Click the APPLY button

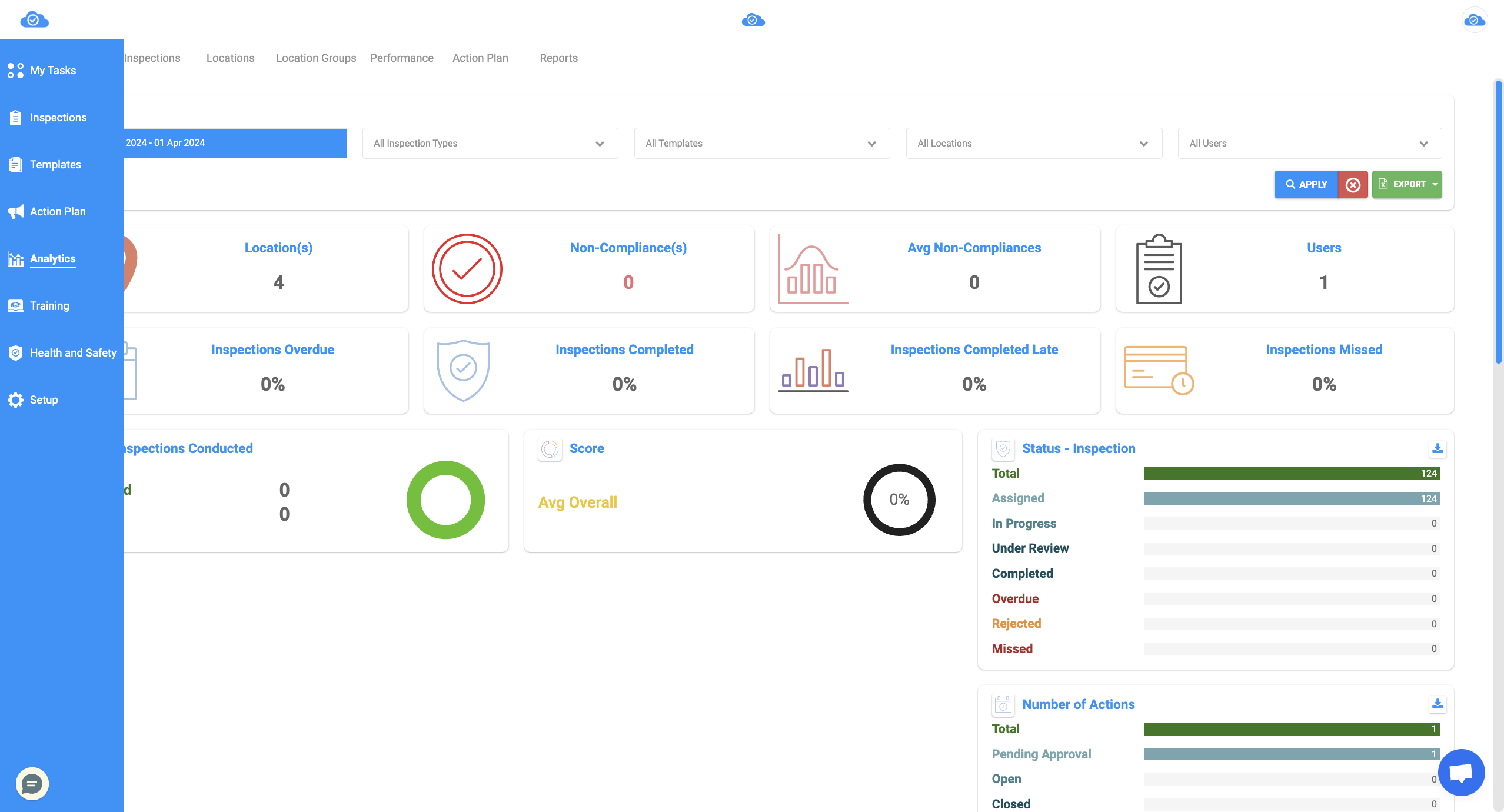(1304, 184)
